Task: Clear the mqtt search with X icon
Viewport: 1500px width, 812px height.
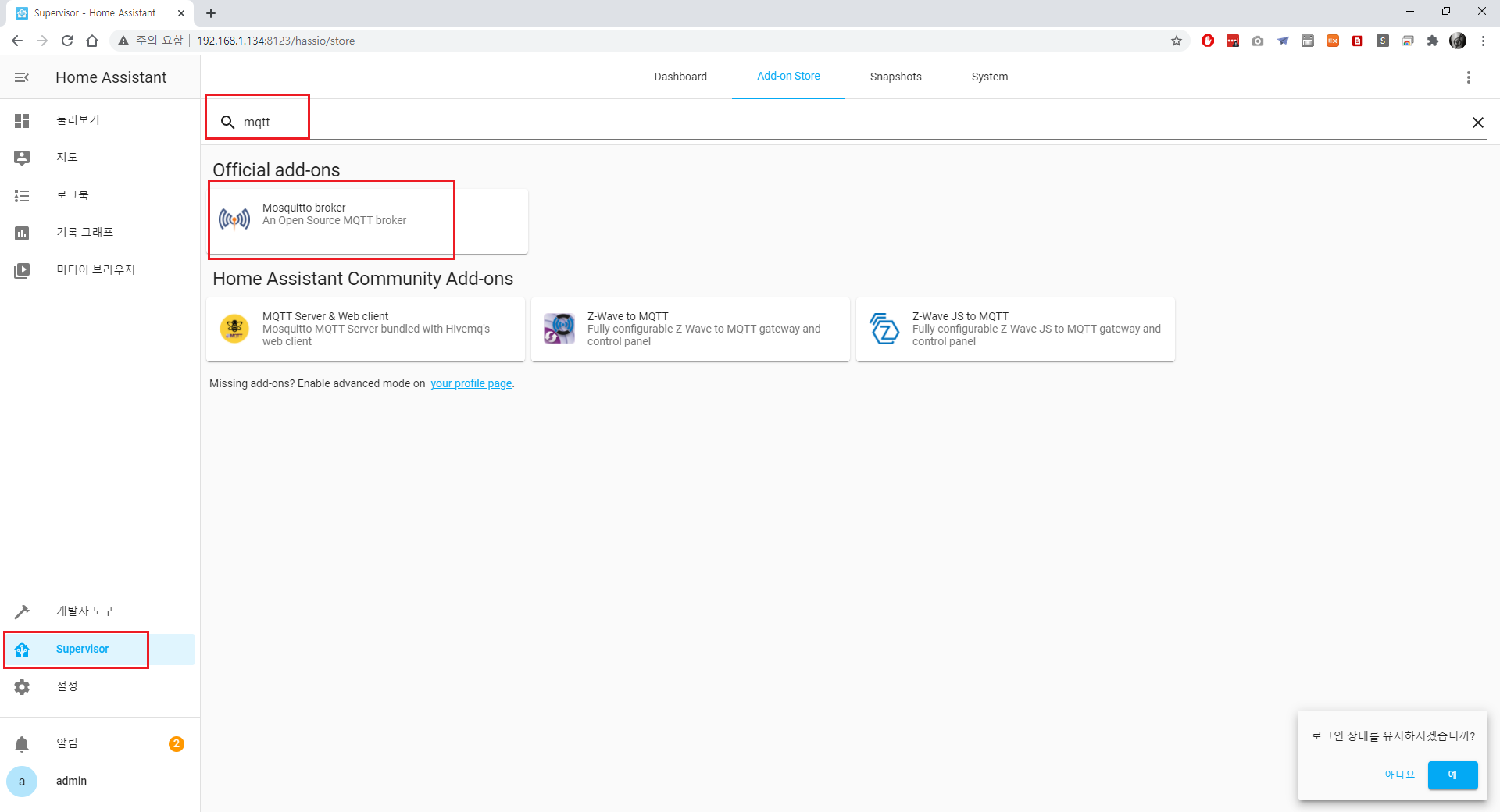Action: (1478, 123)
